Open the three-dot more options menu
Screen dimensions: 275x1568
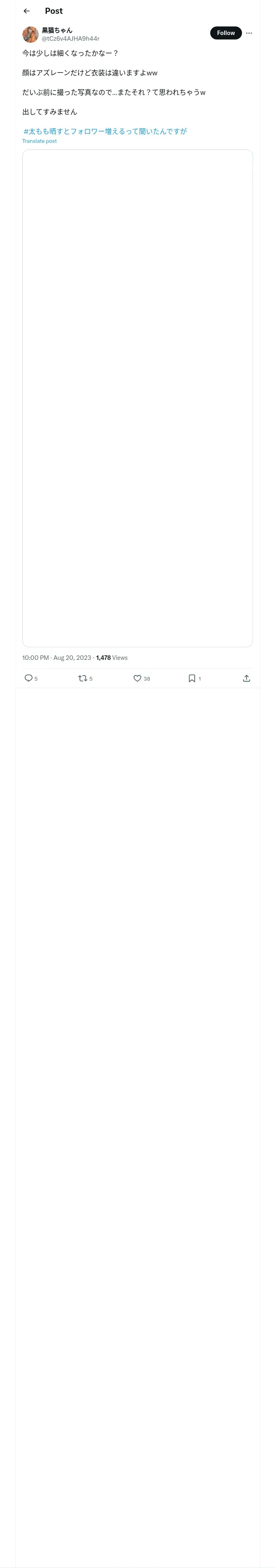(x=249, y=33)
